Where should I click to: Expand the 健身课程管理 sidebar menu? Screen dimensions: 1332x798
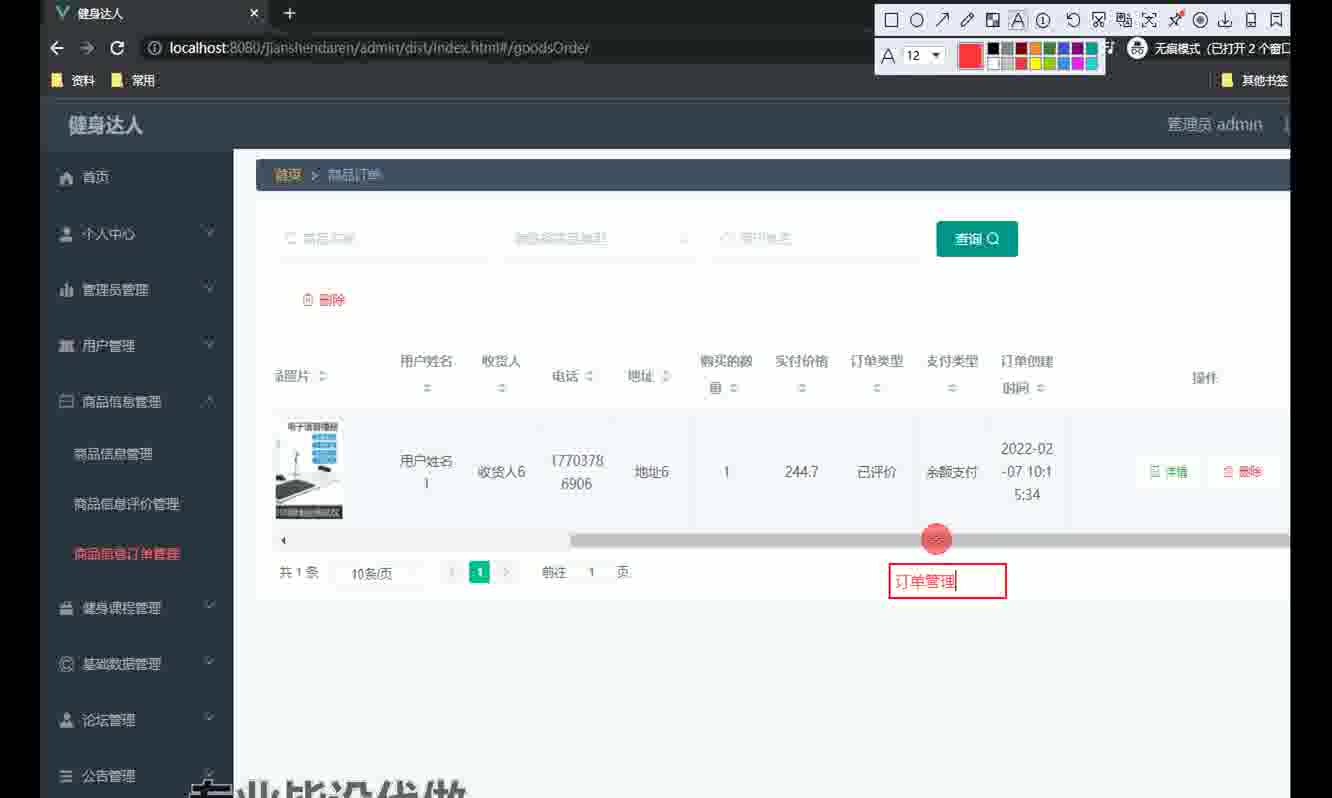pyautogui.click(x=209, y=607)
